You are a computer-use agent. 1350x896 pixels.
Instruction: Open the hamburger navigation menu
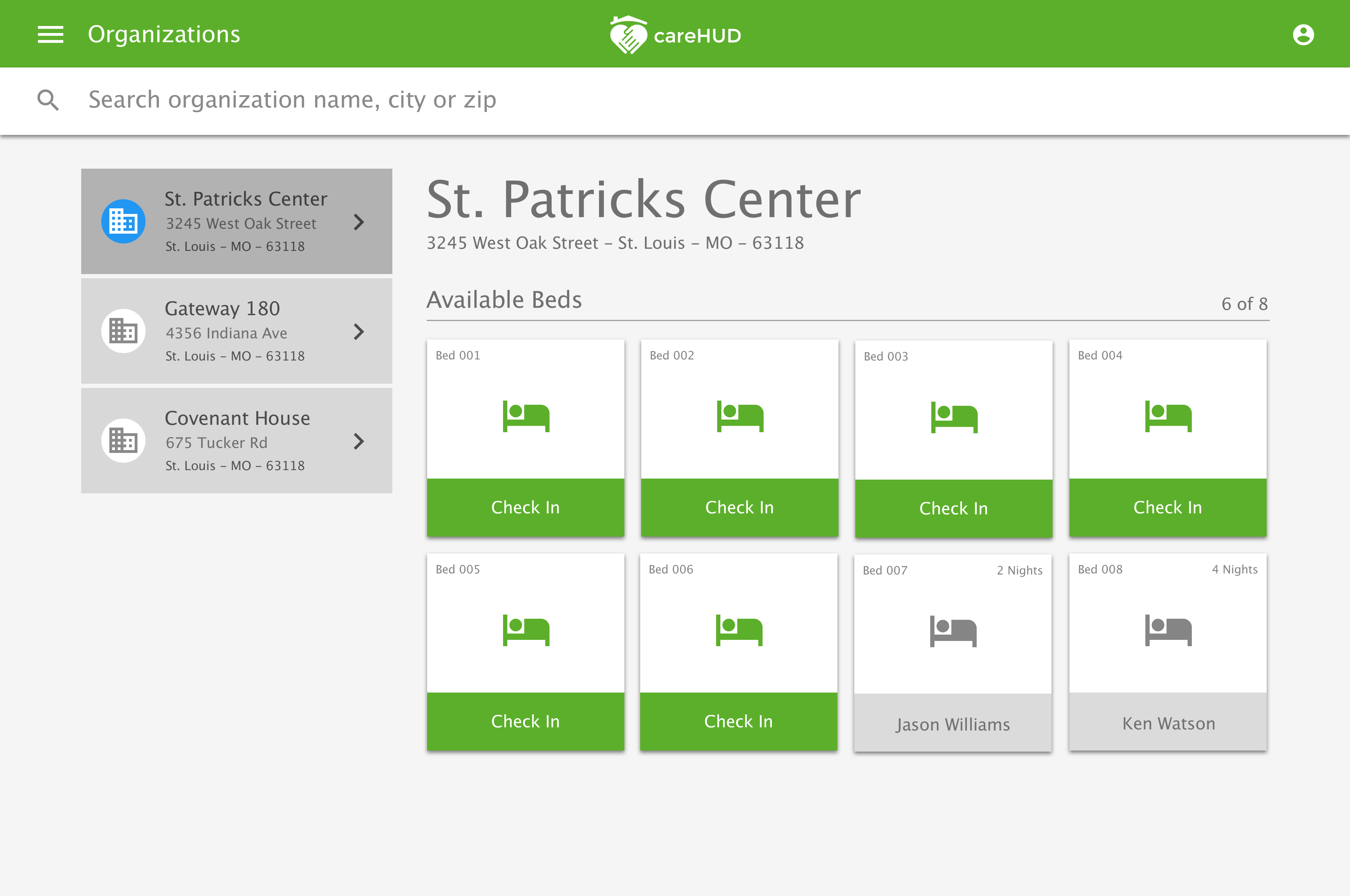(x=50, y=34)
